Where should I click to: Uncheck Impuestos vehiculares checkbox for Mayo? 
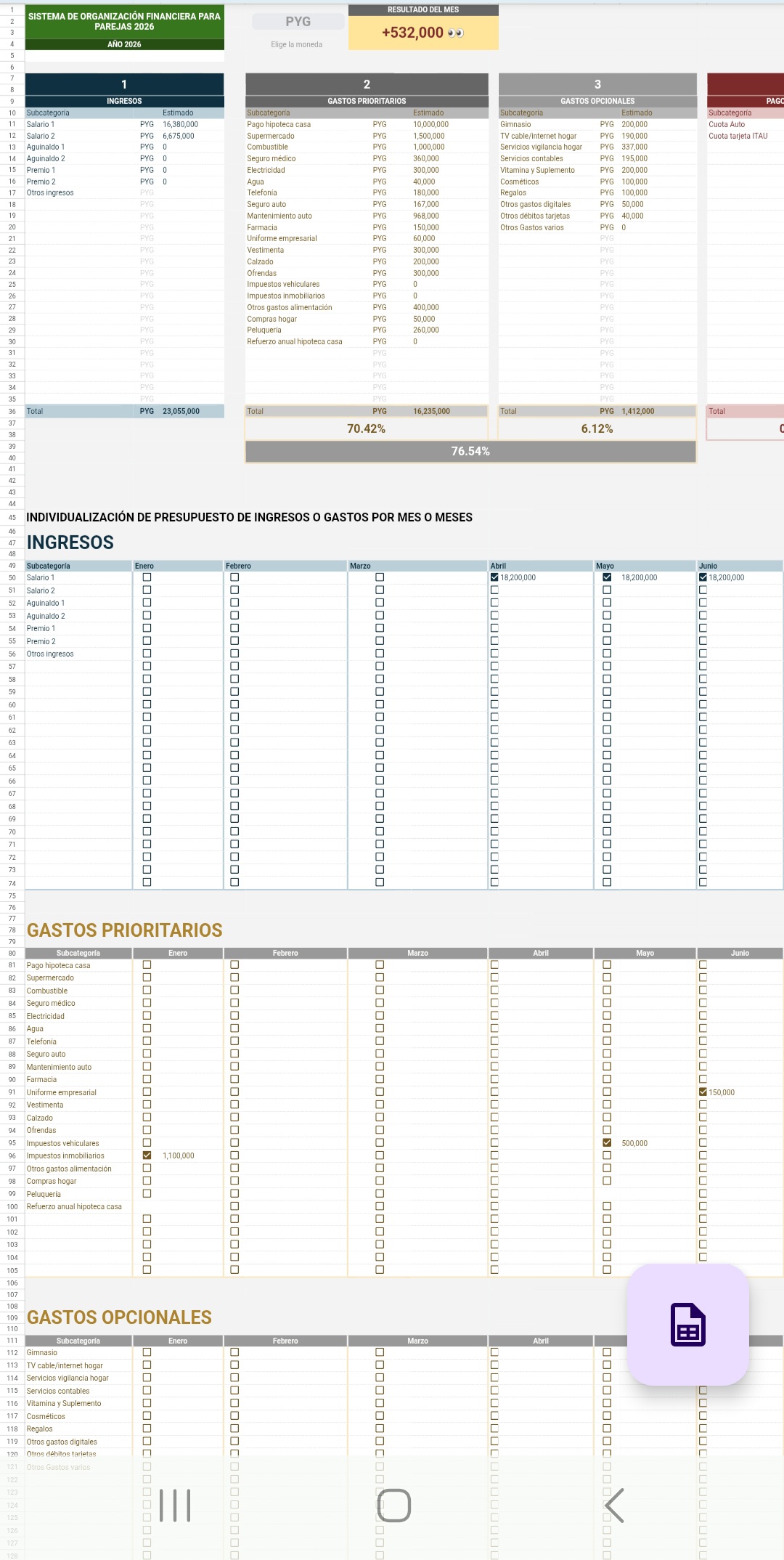607,1142
